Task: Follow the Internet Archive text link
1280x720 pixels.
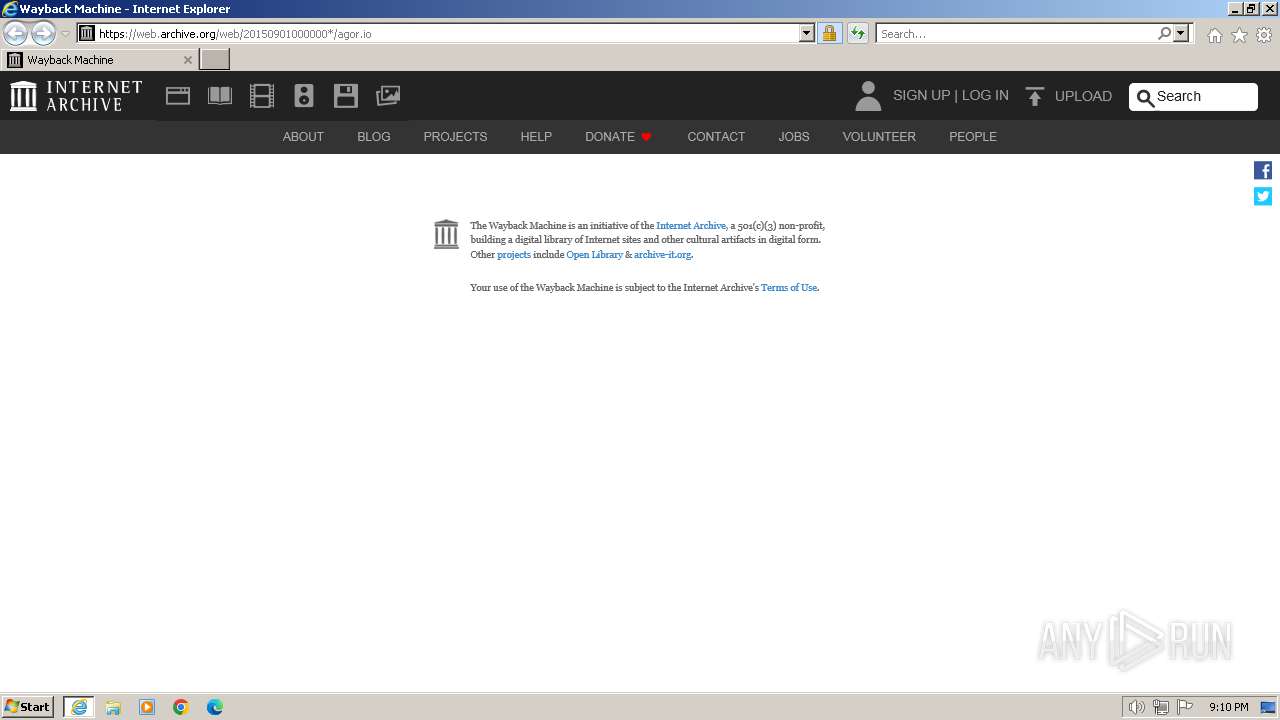Action: (x=691, y=226)
